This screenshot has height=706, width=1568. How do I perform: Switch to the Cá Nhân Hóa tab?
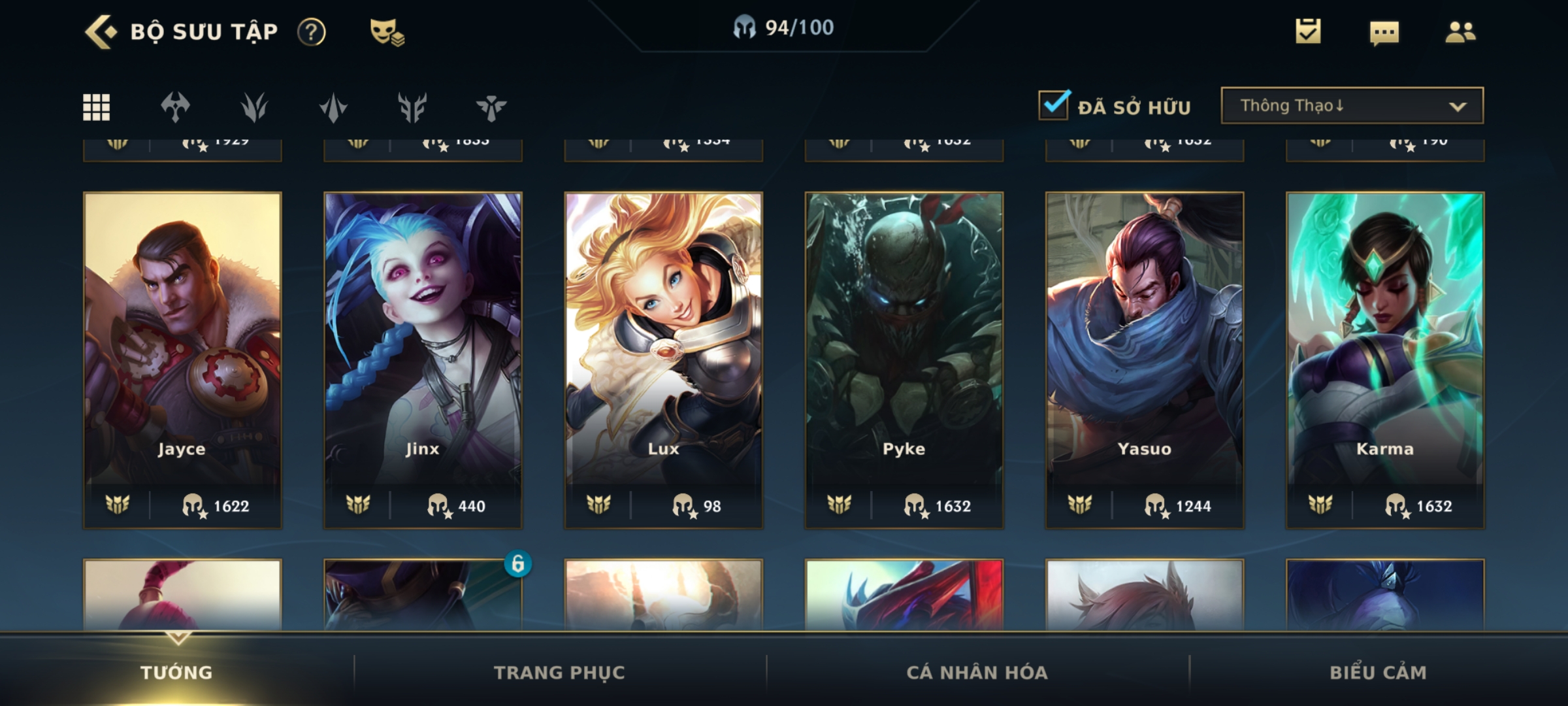point(977,672)
